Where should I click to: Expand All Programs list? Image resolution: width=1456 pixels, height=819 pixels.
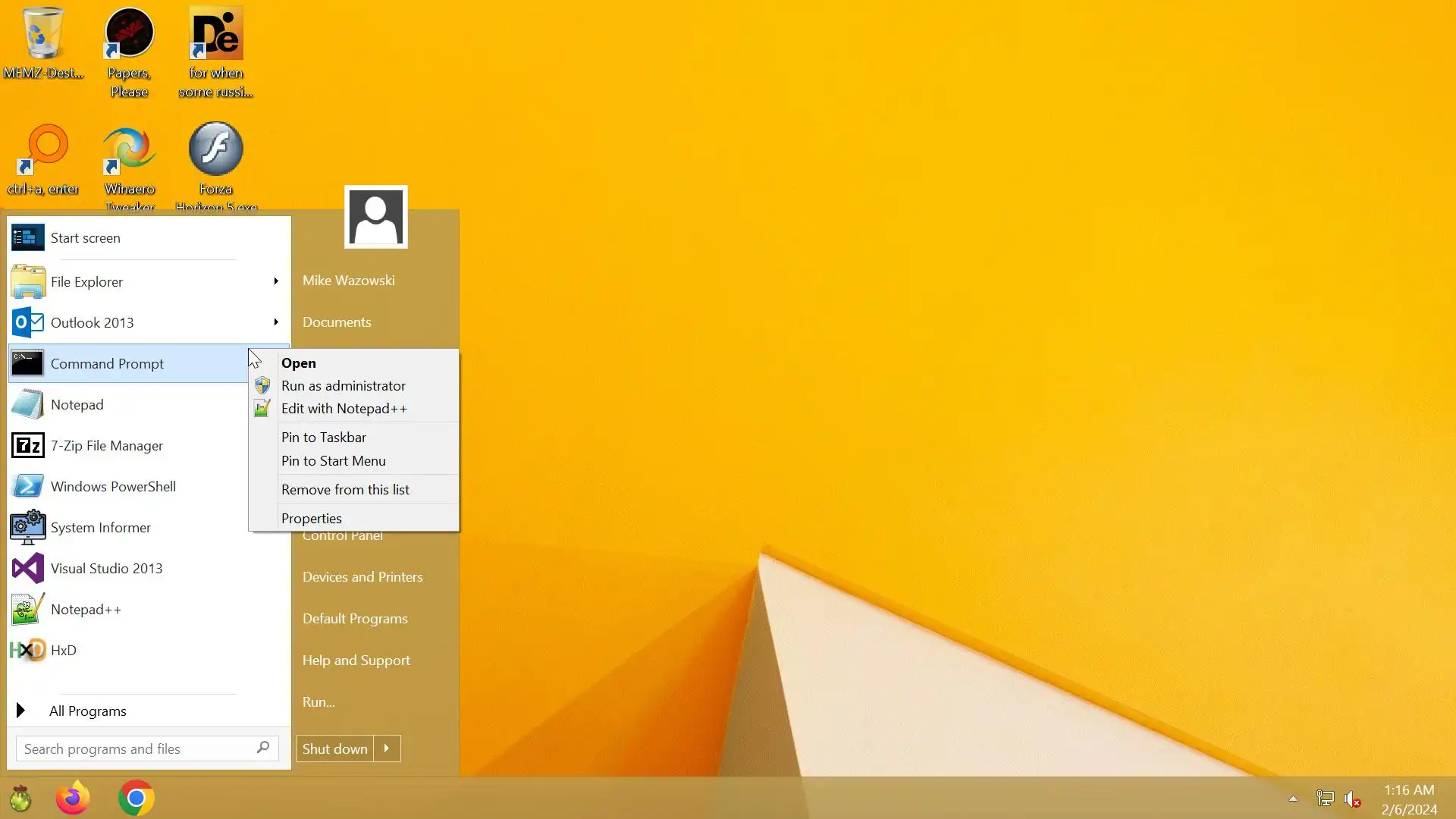coord(87,711)
